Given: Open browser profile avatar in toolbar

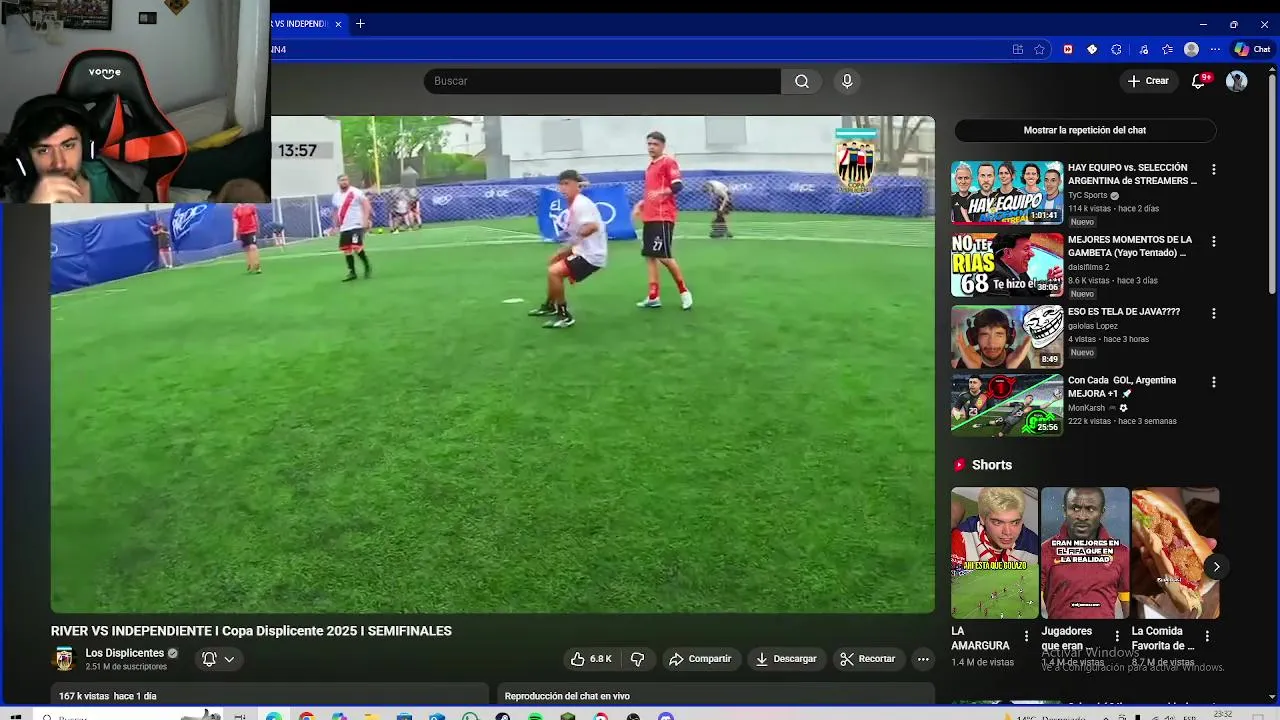Looking at the screenshot, I should click(x=1191, y=49).
